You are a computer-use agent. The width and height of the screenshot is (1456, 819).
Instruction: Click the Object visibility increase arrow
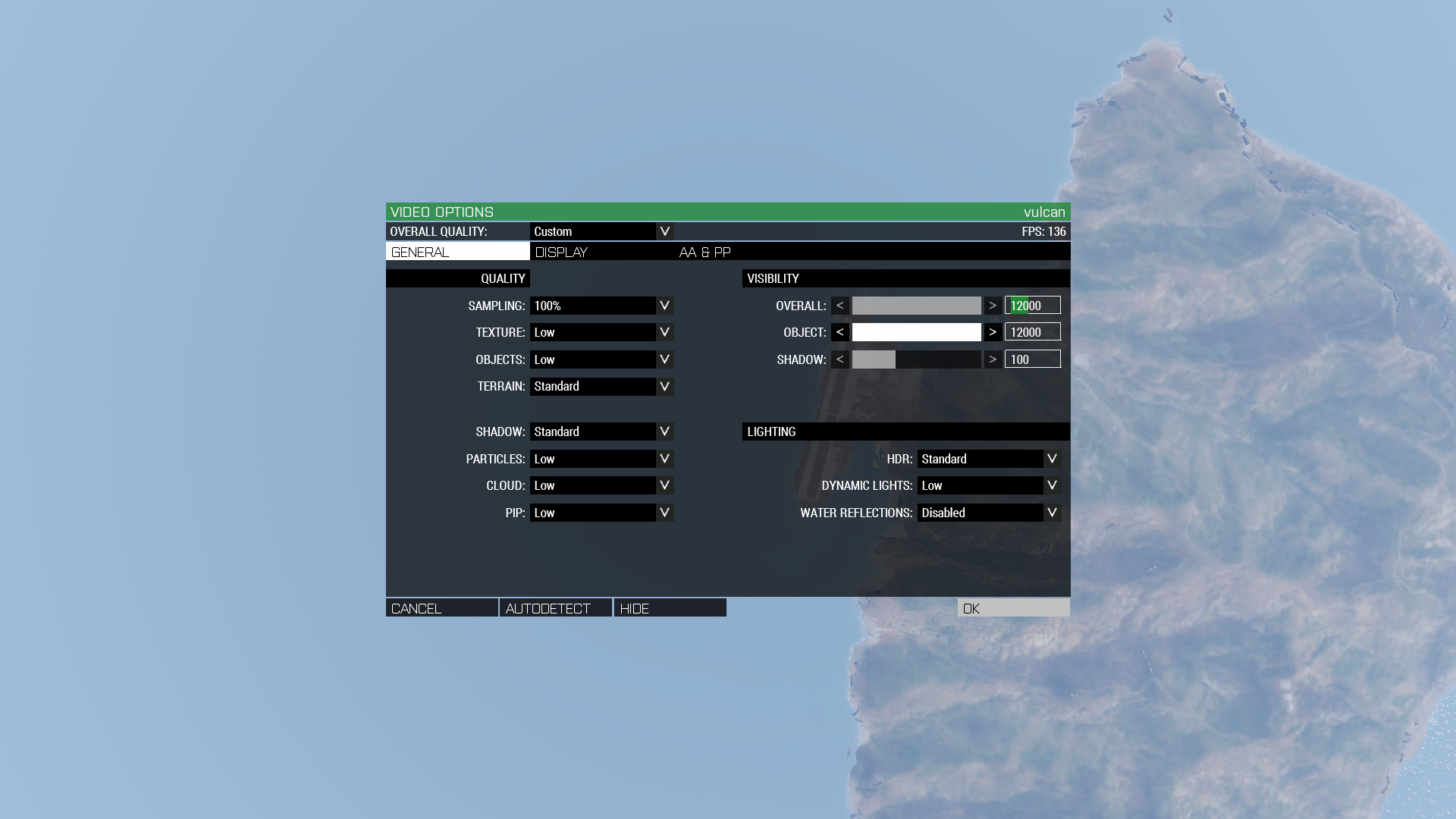(x=993, y=332)
